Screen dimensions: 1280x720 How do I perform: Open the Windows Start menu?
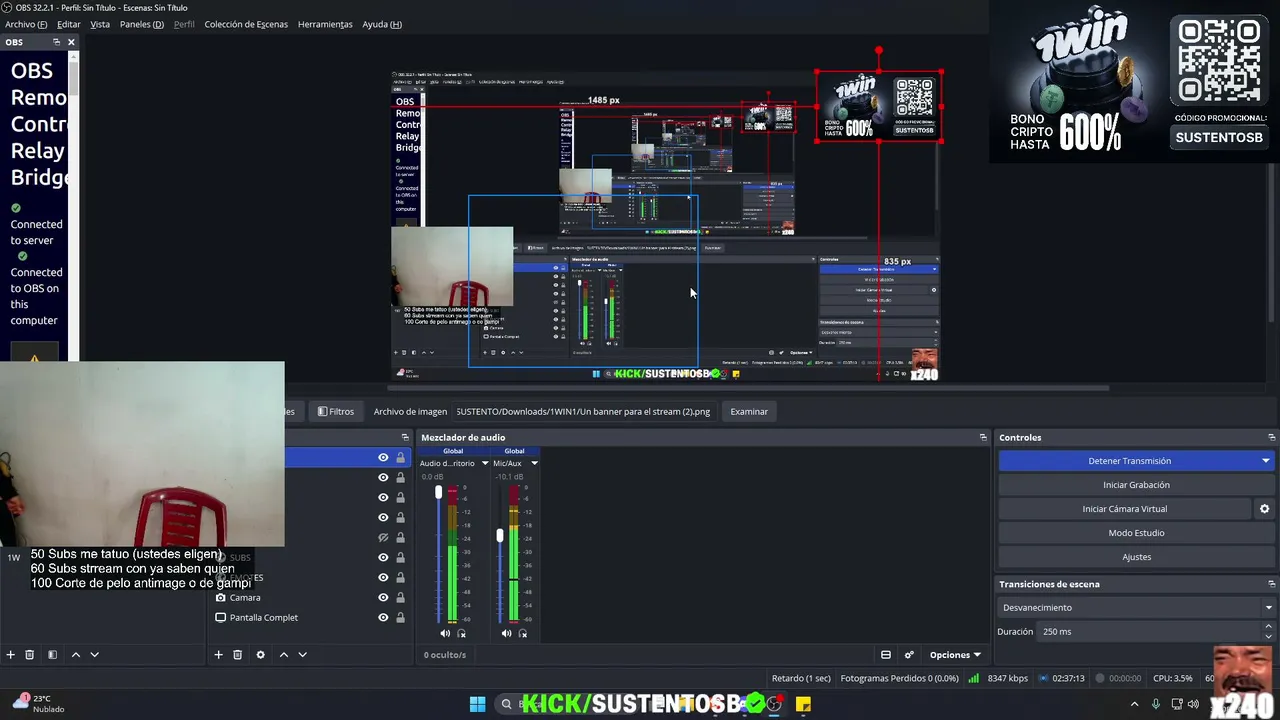point(477,704)
